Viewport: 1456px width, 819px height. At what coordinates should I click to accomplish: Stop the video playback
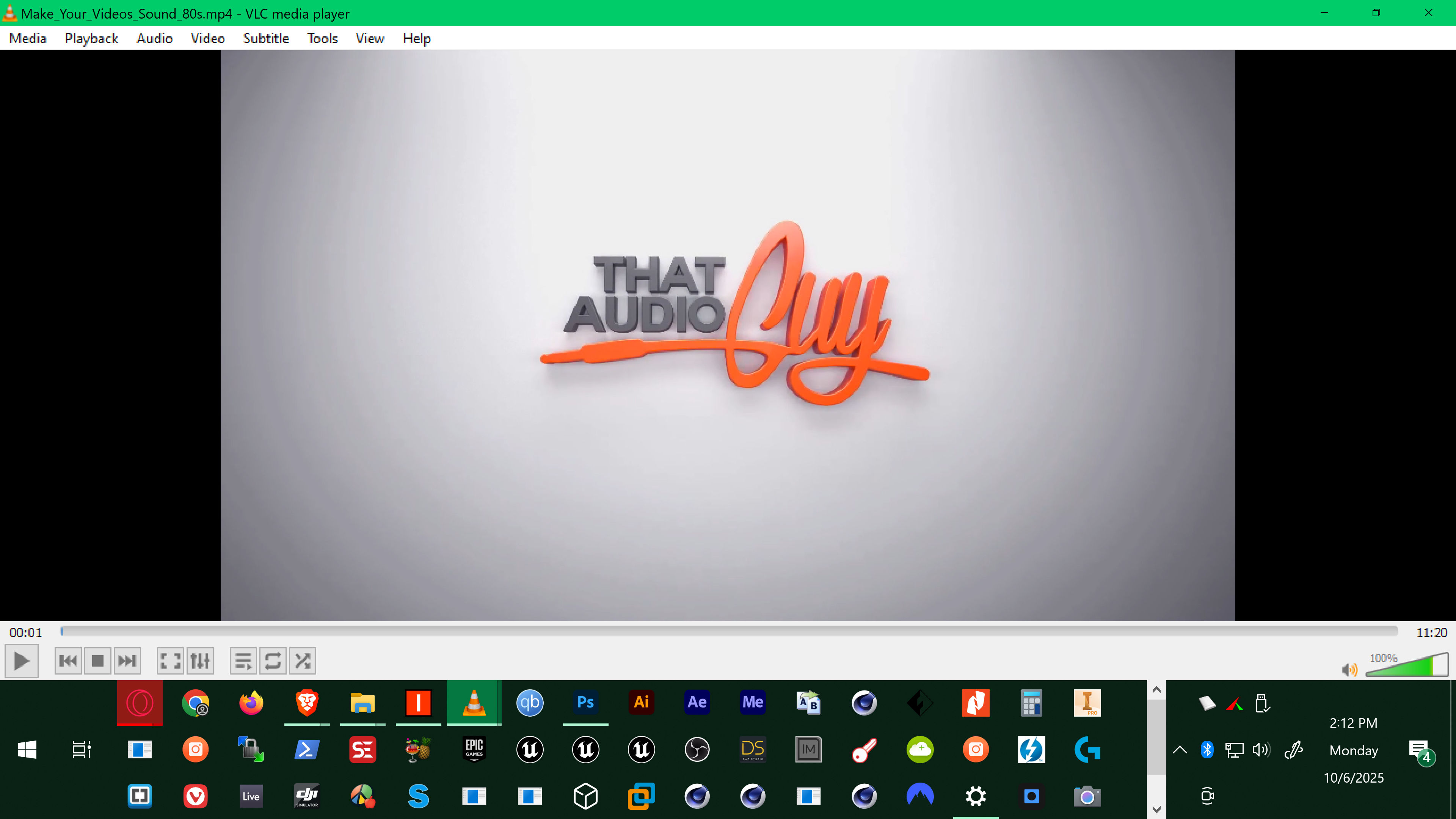point(98,661)
